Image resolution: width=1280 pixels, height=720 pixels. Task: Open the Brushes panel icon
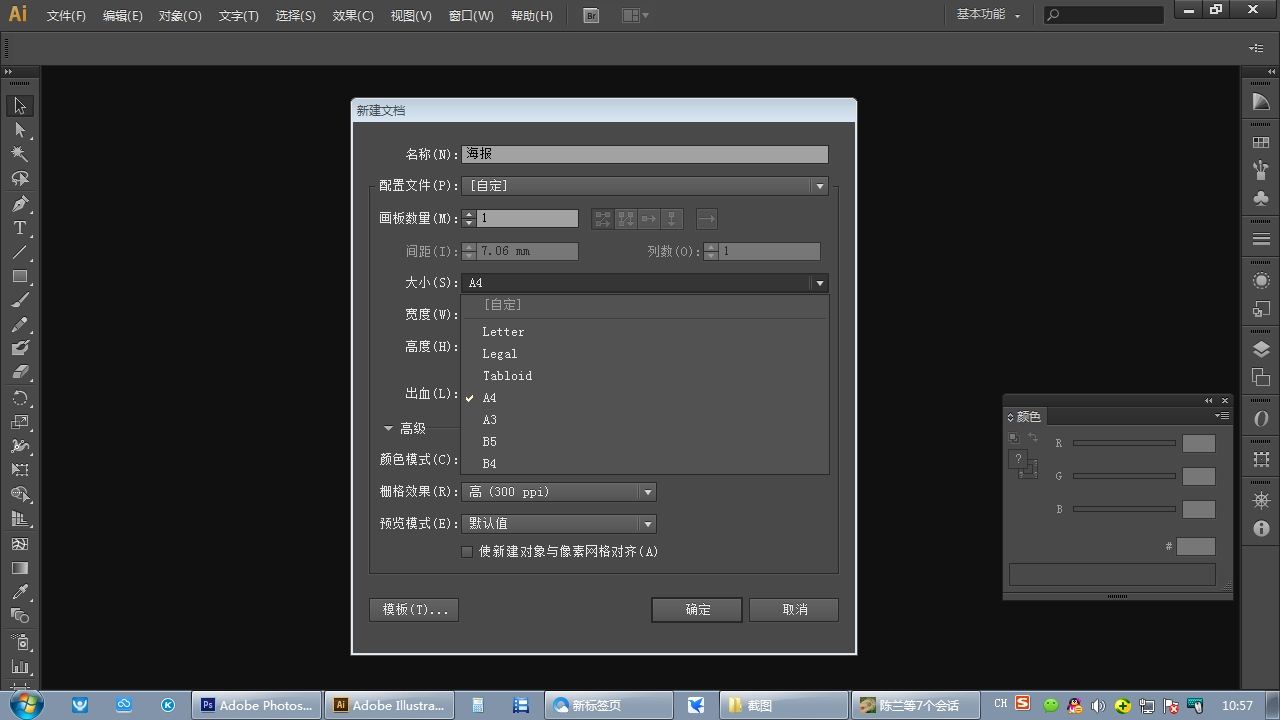pyautogui.click(x=1261, y=170)
